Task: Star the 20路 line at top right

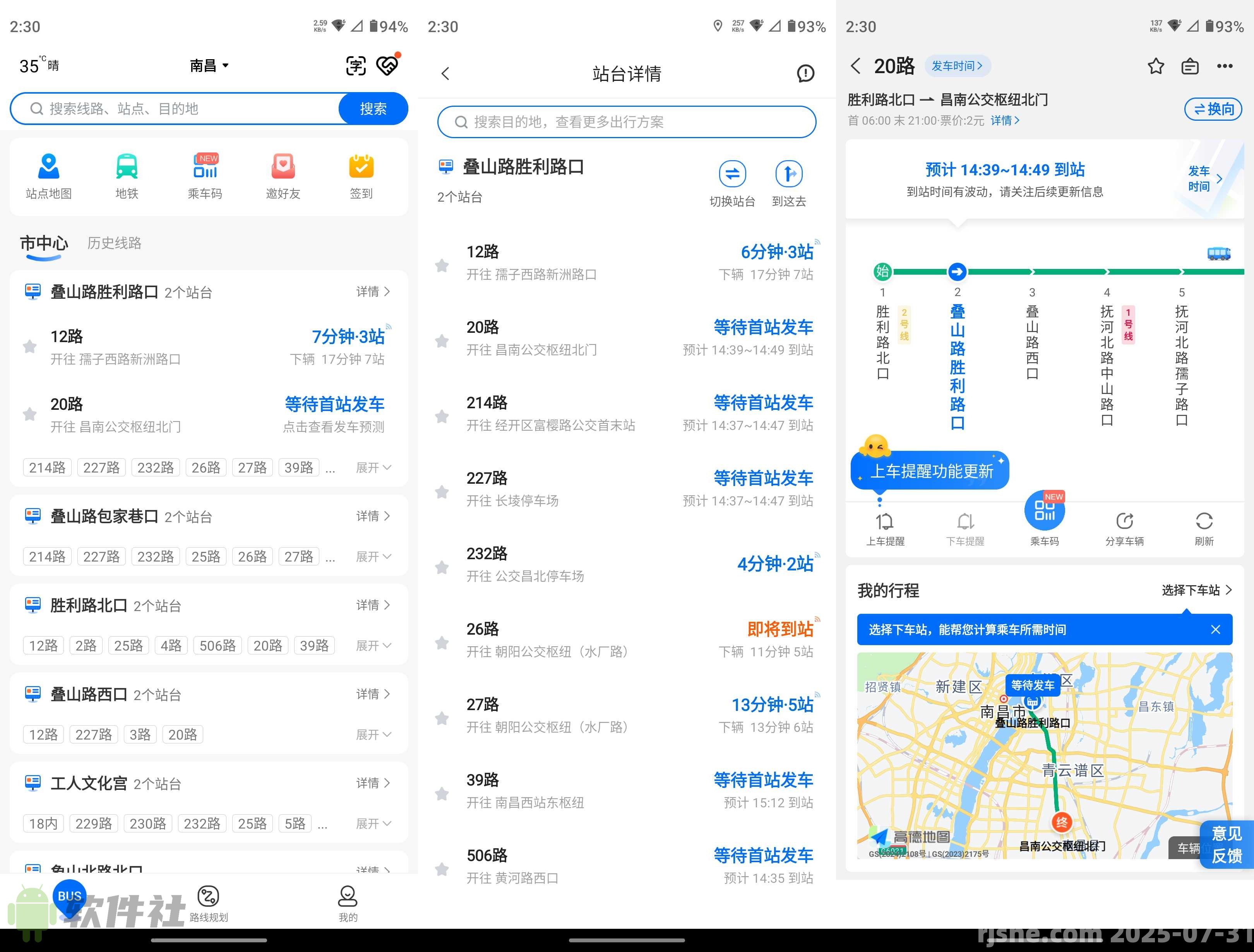Action: coord(1155,66)
